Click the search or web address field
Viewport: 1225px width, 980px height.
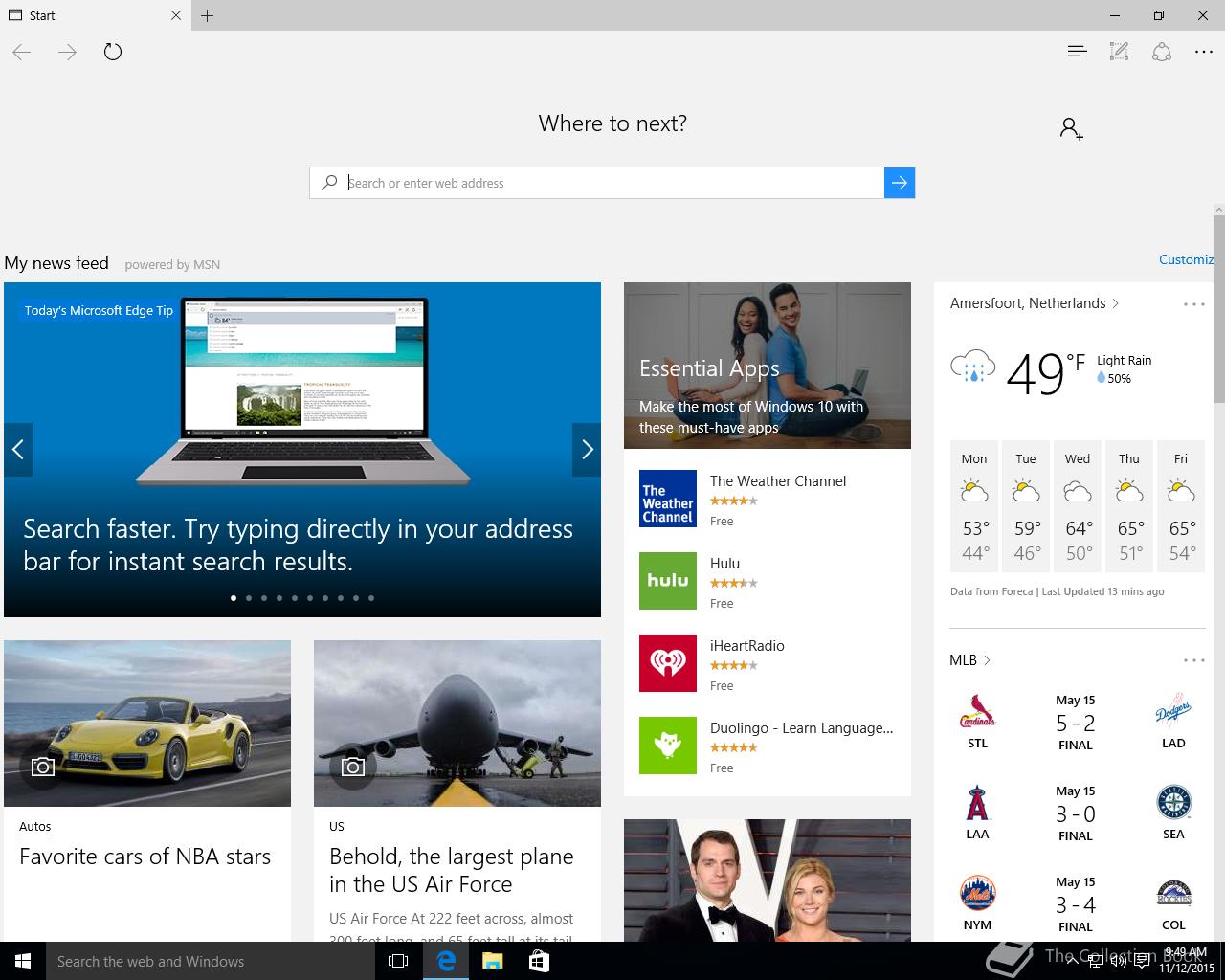point(612,183)
